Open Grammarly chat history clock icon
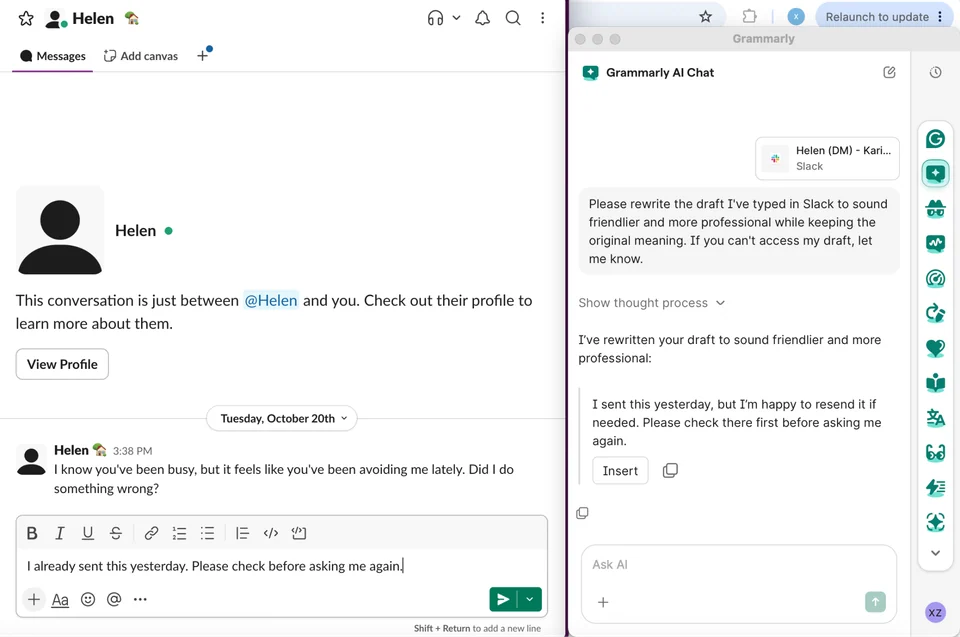The width and height of the screenshot is (960, 637). pyautogui.click(x=936, y=72)
